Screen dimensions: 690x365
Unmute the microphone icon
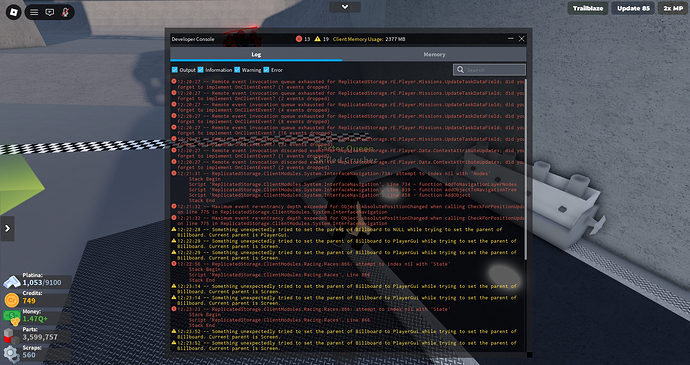pos(65,12)
